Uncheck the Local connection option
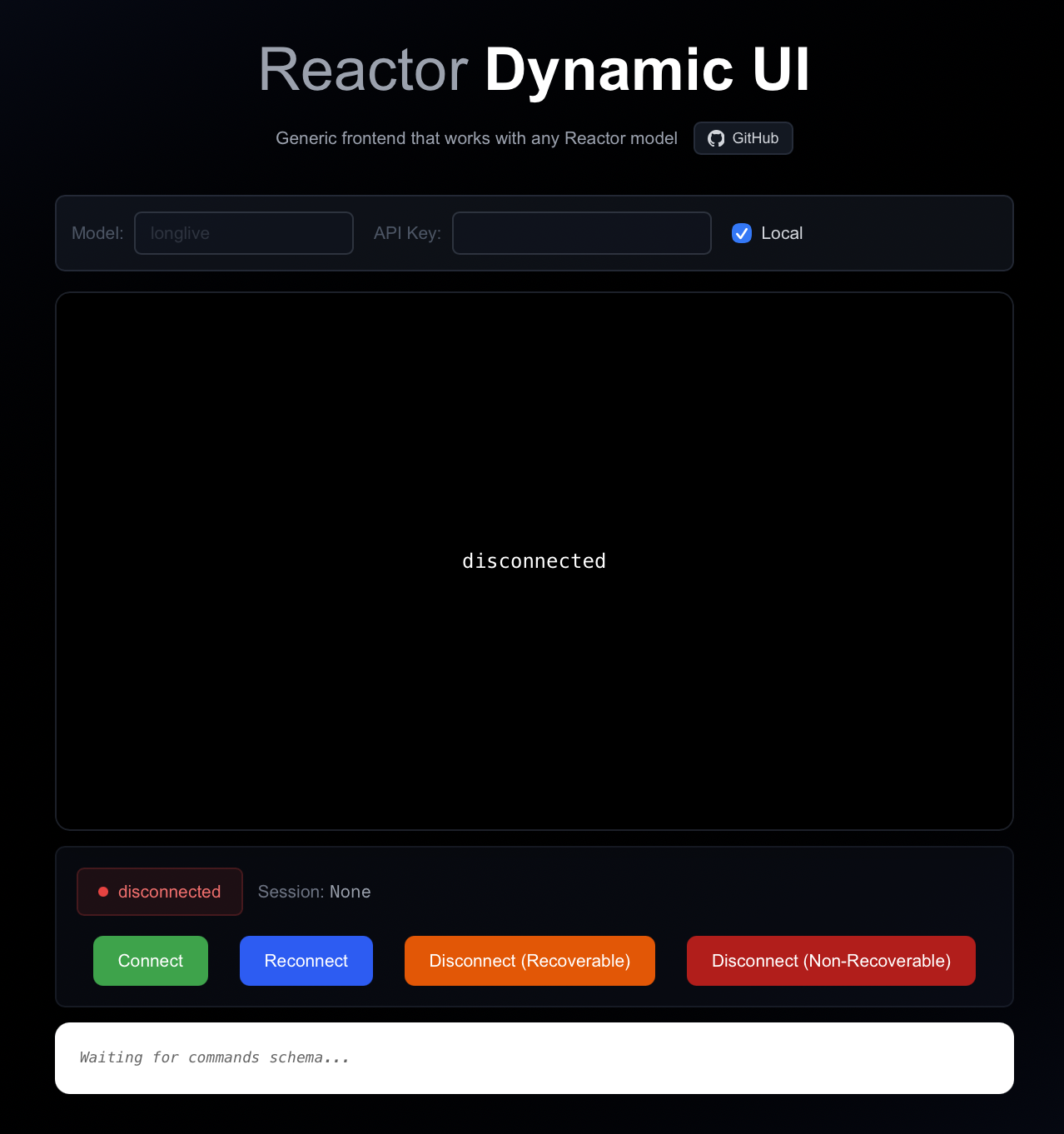Image resolution: width=1064 pixels, height=1134 pixels. click(741, 233)
